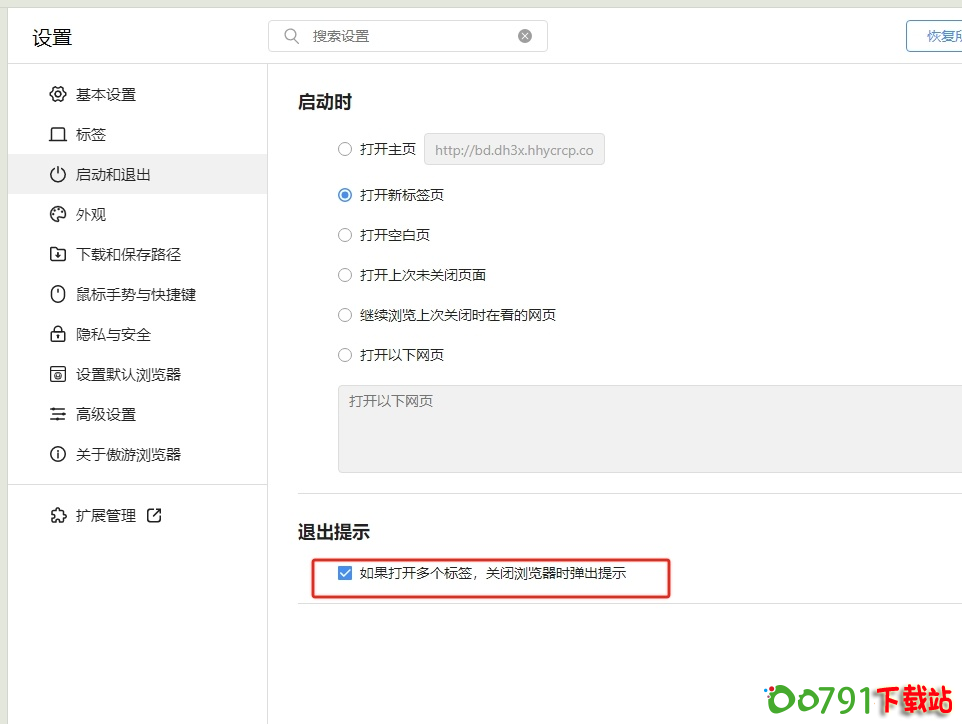Open the 关于傲游浏览器 page
This screenshot has height=724, width=962.
tap(128, 454)
